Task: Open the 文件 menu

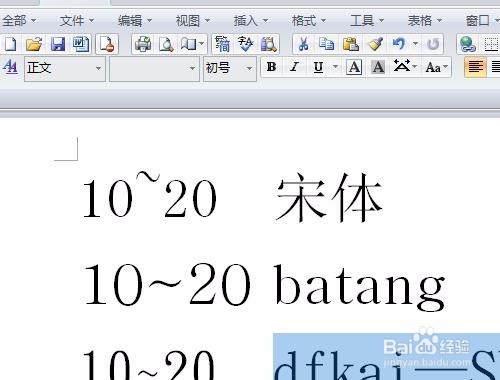Action: [77, 21]
